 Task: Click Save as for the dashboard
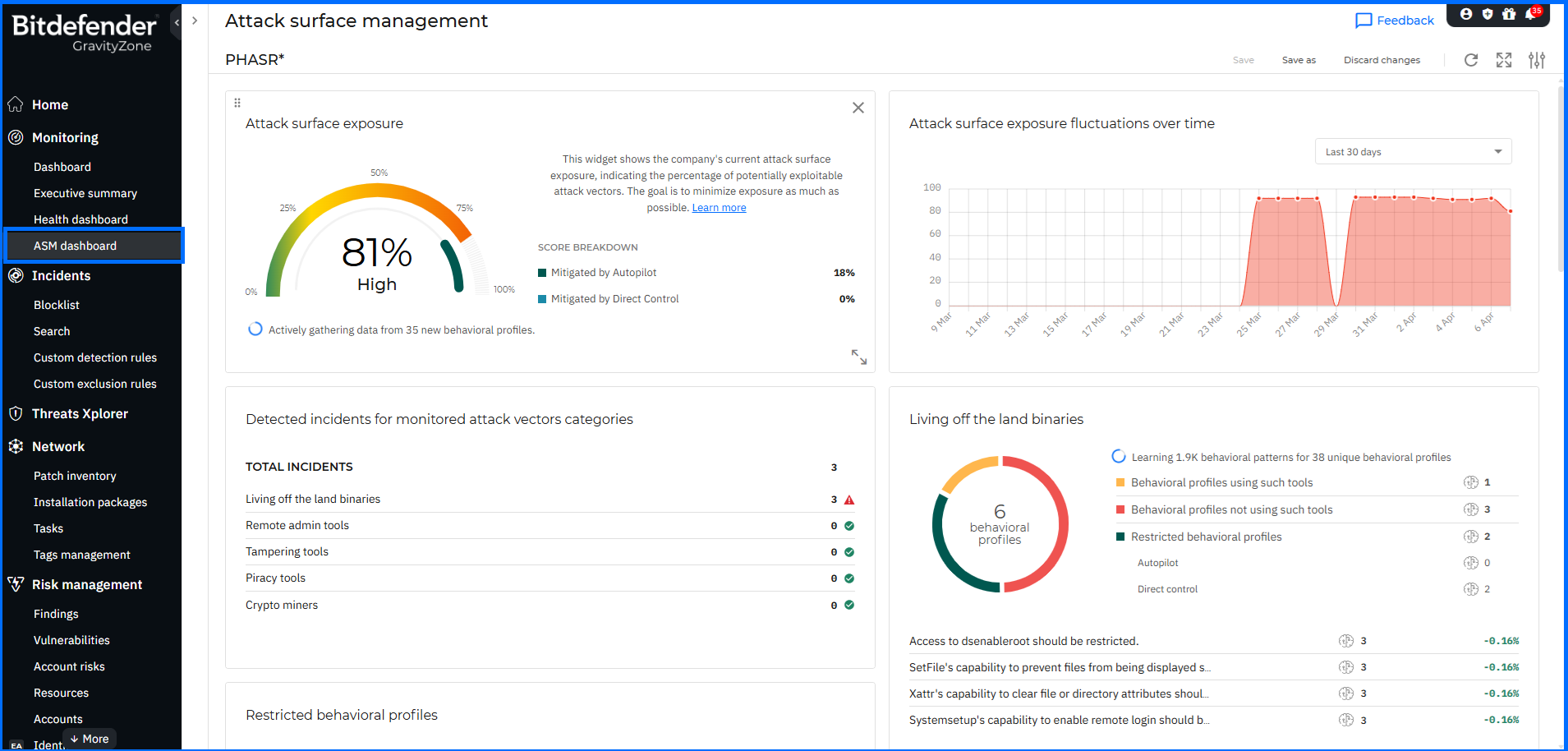1299,60
